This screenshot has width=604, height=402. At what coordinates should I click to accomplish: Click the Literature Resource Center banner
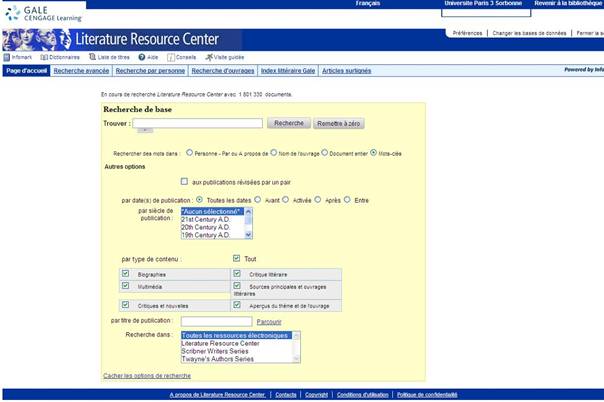[x=122, y=40]
